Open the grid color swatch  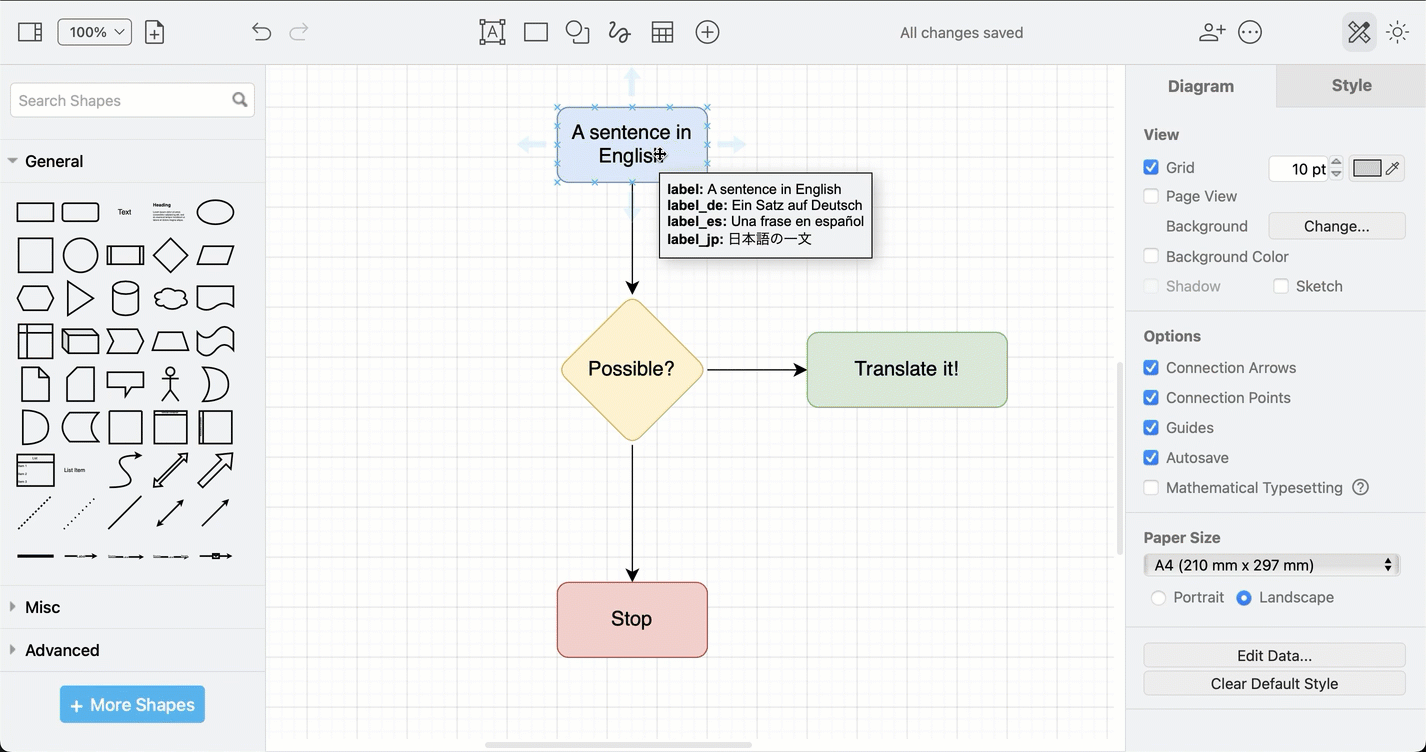click(1368, 168)
